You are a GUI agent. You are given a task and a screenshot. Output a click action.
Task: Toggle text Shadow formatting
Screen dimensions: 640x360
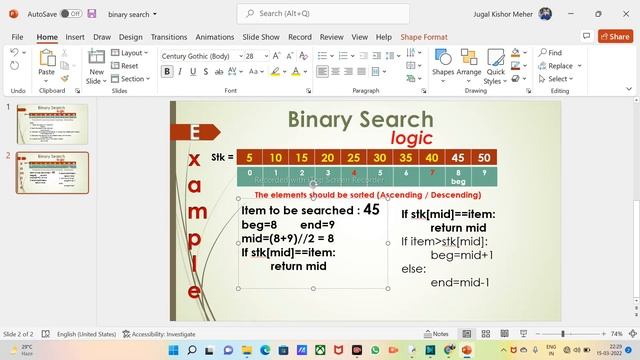[206, 72]
